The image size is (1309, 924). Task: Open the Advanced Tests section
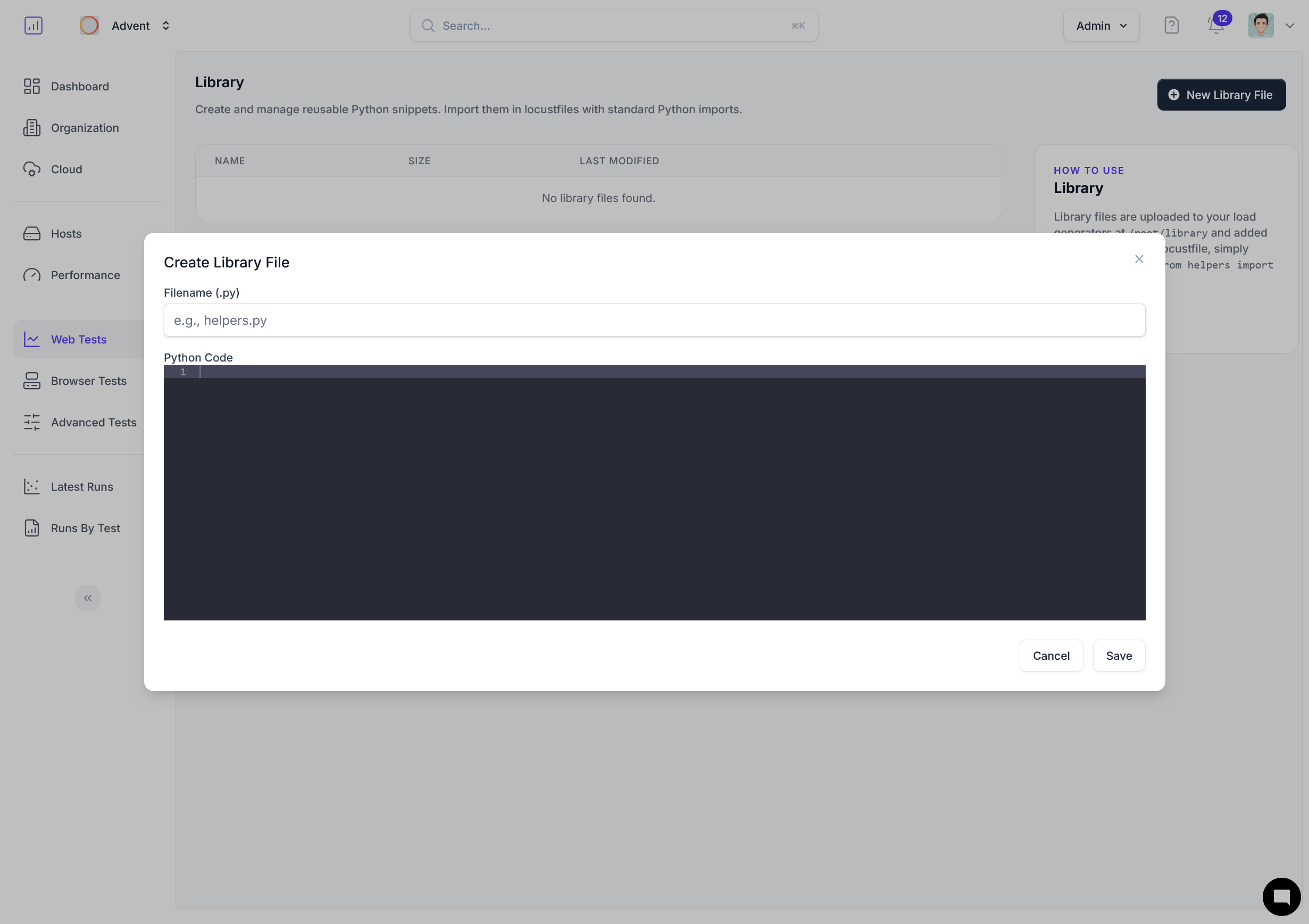[x=94, y=422]
